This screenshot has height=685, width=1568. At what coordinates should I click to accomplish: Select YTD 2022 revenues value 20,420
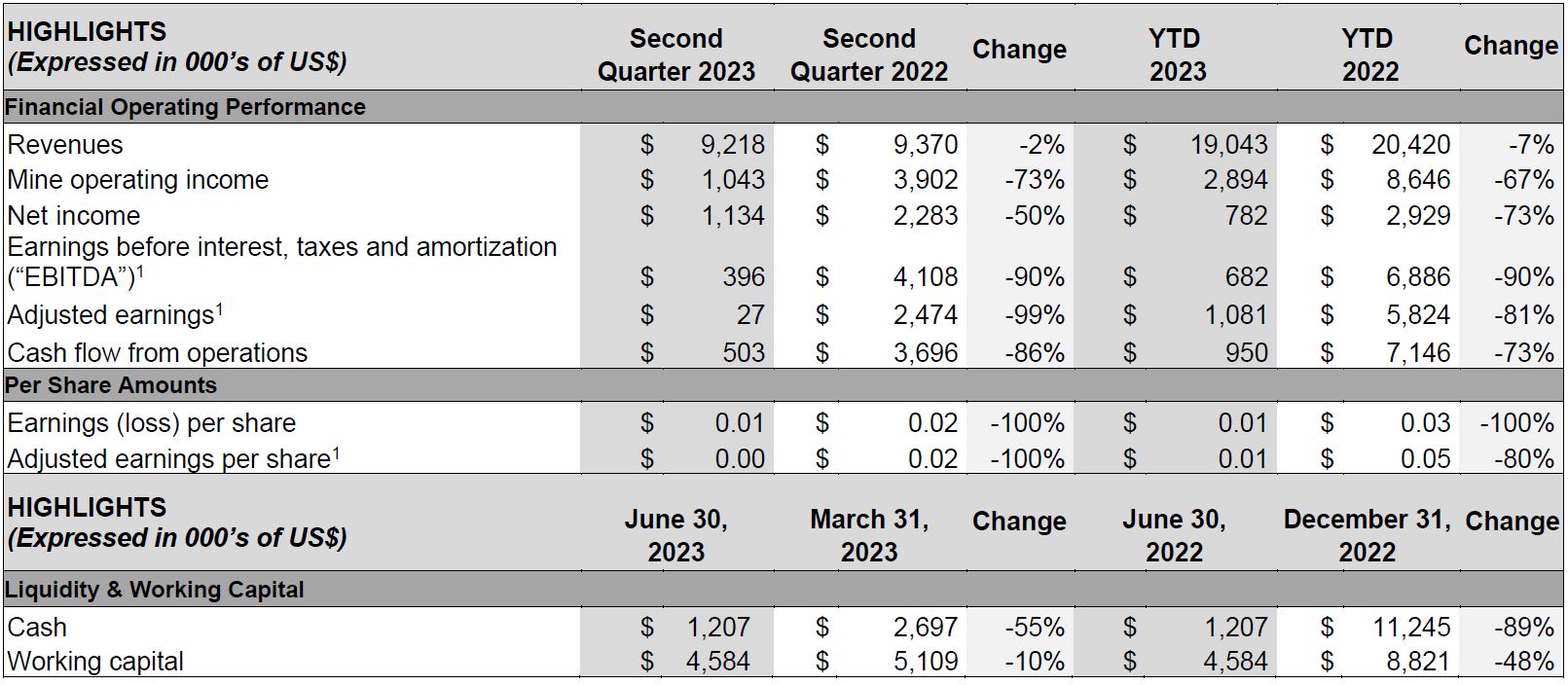[x=1410, y=145]
